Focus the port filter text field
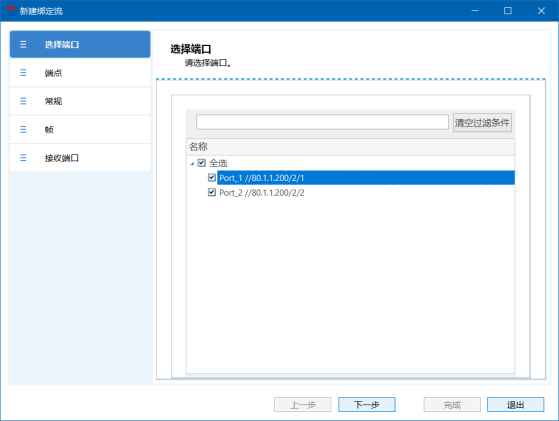Image resolution: width=559 pixels, height=421 pixels. point(322,122)
